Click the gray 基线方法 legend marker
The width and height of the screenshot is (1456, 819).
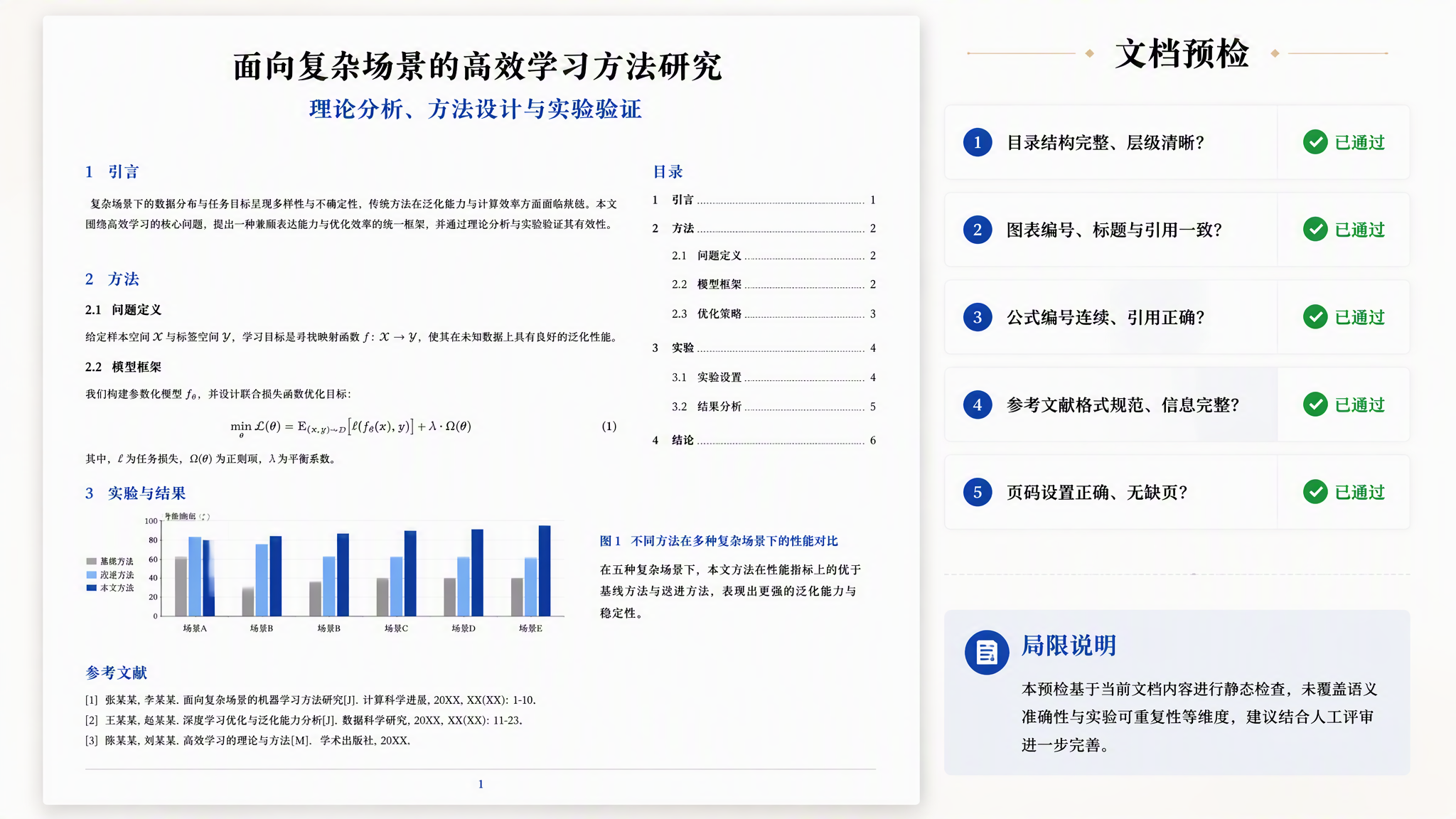pyautogui.click(x=91, y=562)
